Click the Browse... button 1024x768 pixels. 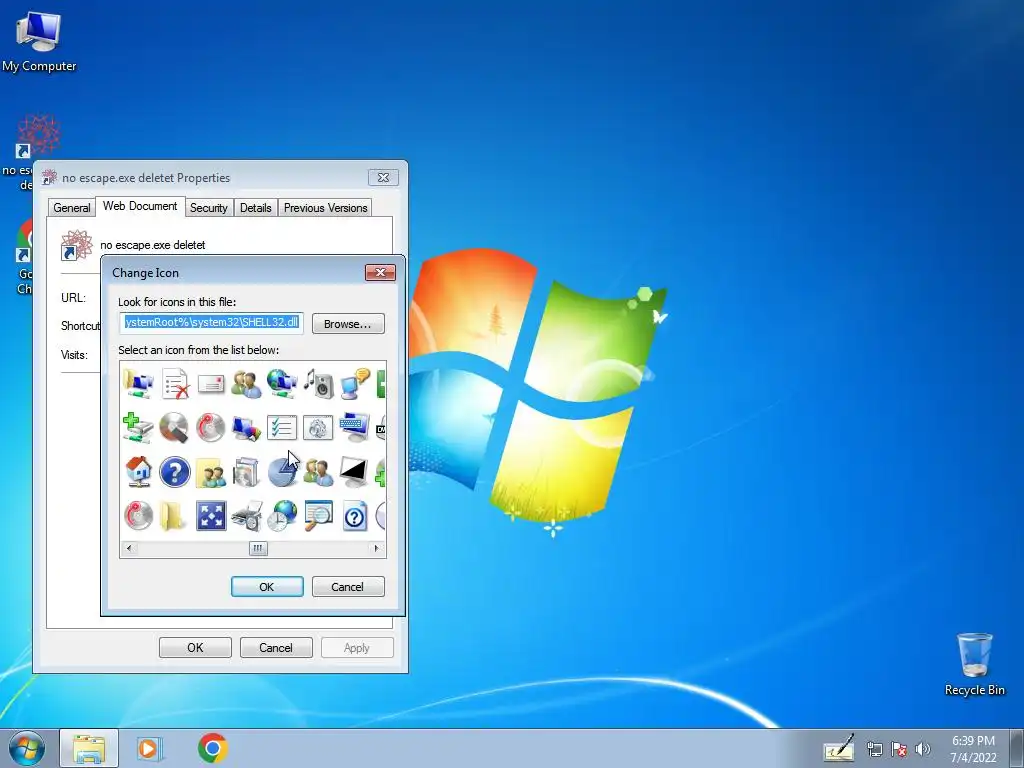coord(348,324)
